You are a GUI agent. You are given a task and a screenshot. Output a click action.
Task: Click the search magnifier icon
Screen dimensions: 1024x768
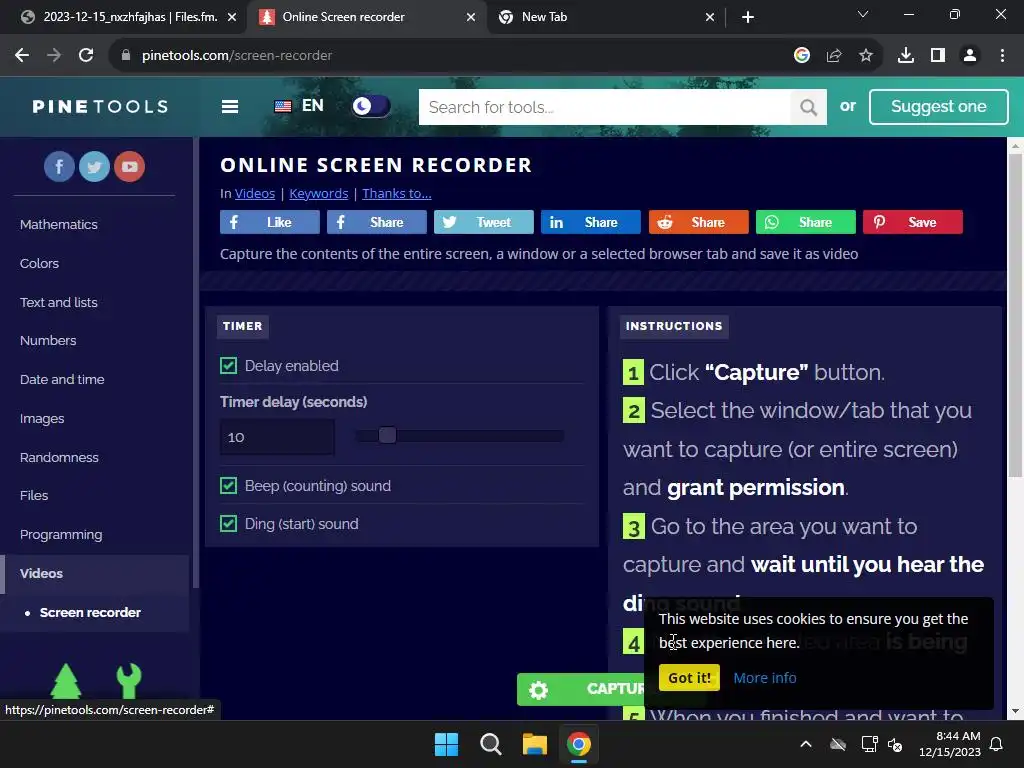point(808,107)
